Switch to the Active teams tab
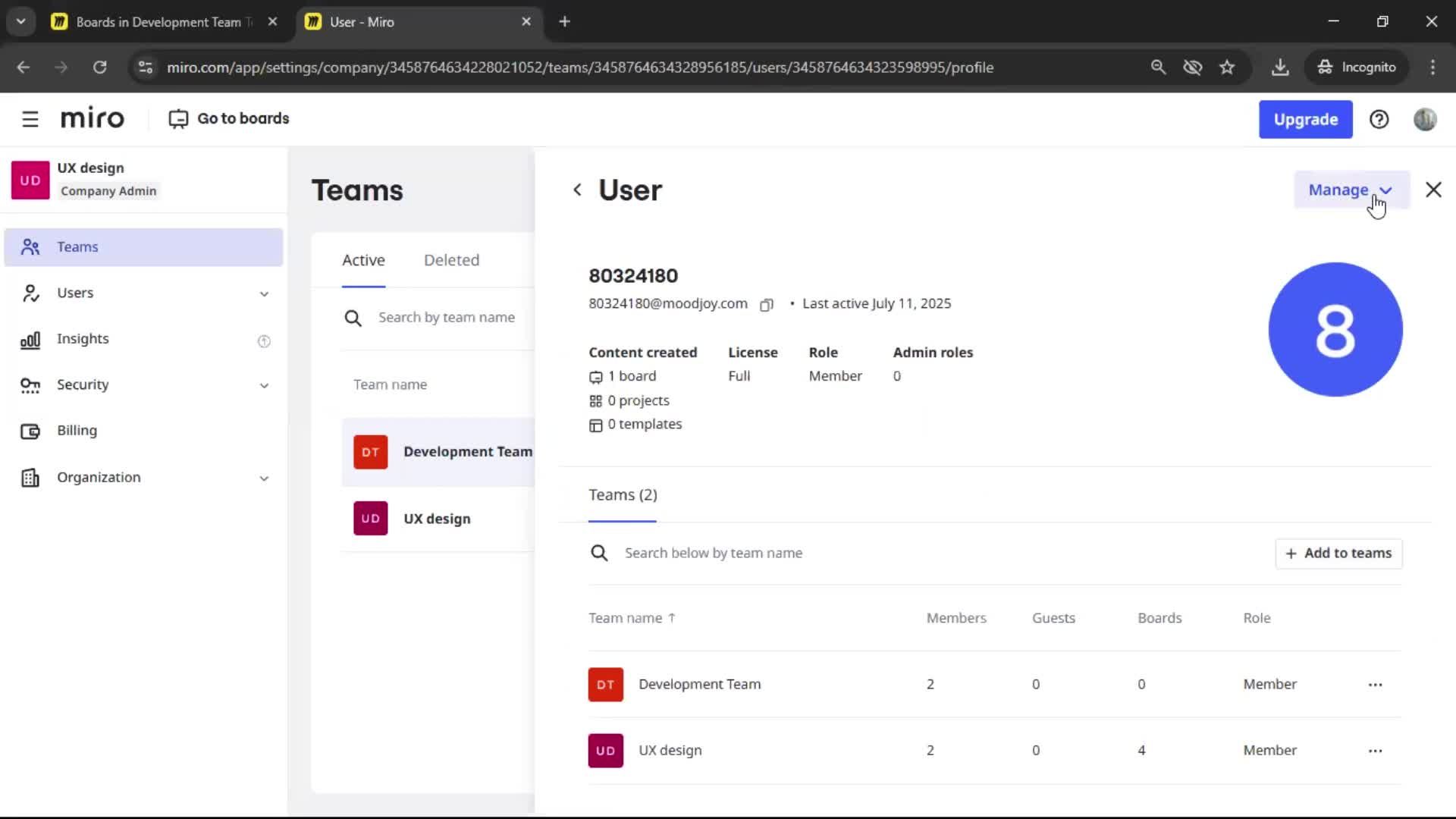The height and width of the screenshot is (819, 1456). tap(363, 260)
